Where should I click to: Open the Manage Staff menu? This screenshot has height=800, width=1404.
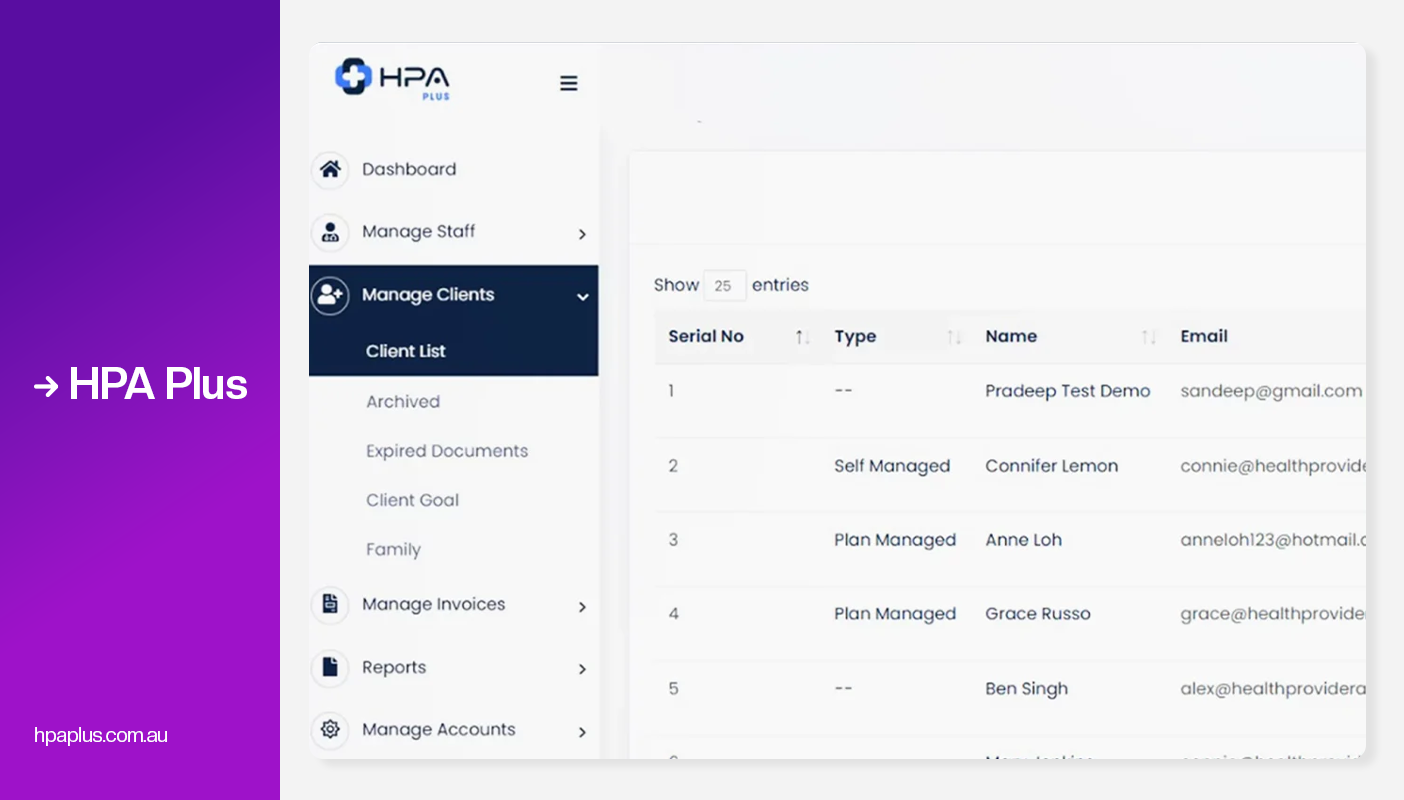[418, 232]
